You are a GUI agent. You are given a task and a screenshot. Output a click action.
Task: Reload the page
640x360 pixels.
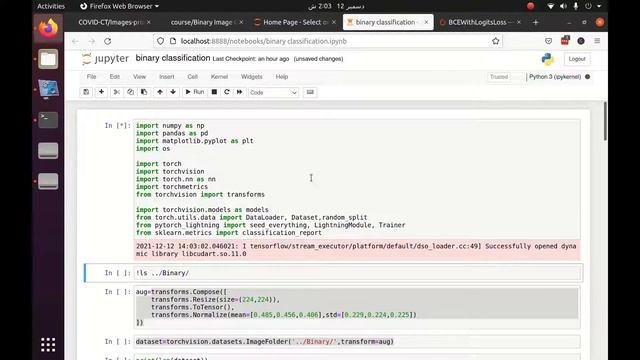click(108, 41)
